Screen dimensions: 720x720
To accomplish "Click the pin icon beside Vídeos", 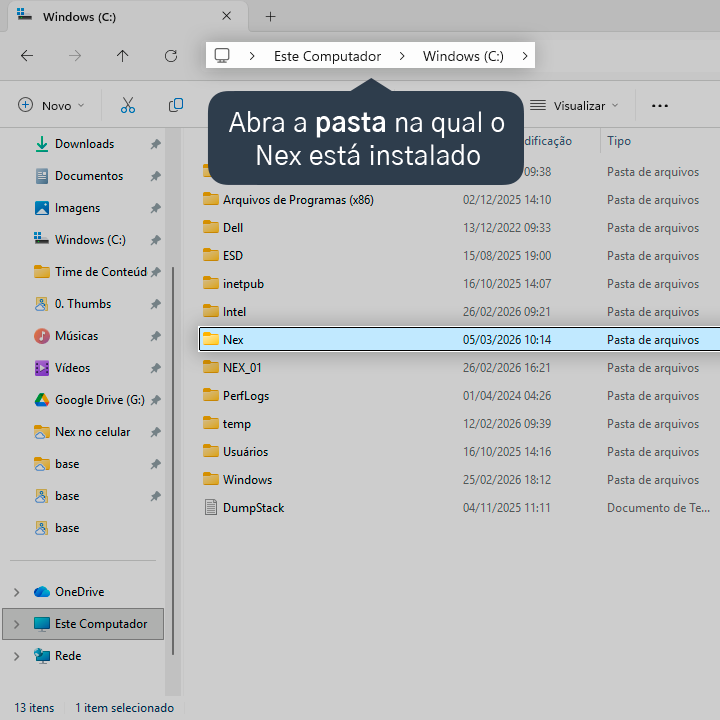I will point(156,368).
